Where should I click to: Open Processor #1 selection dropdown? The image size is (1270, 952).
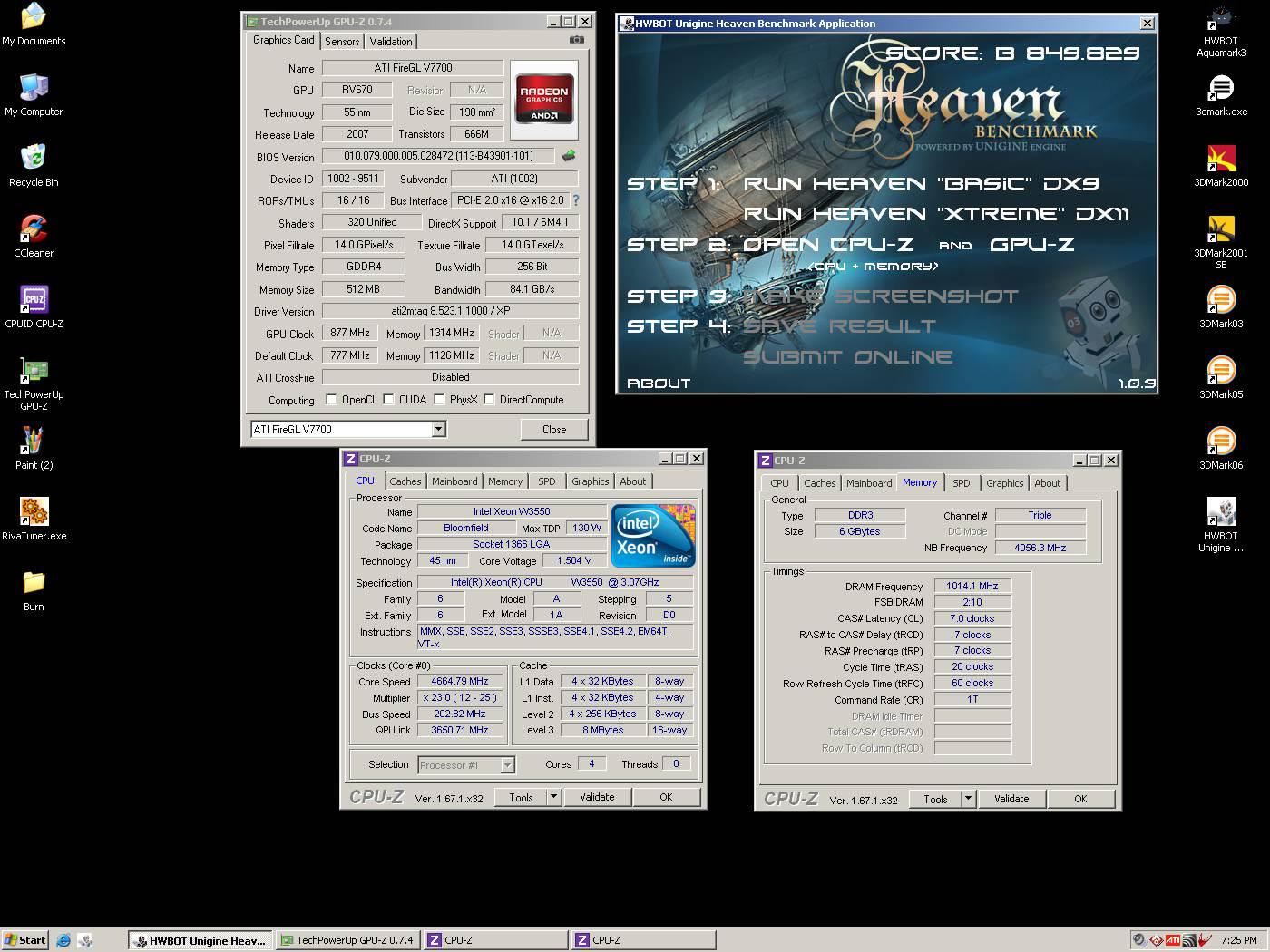click(507, 765)
